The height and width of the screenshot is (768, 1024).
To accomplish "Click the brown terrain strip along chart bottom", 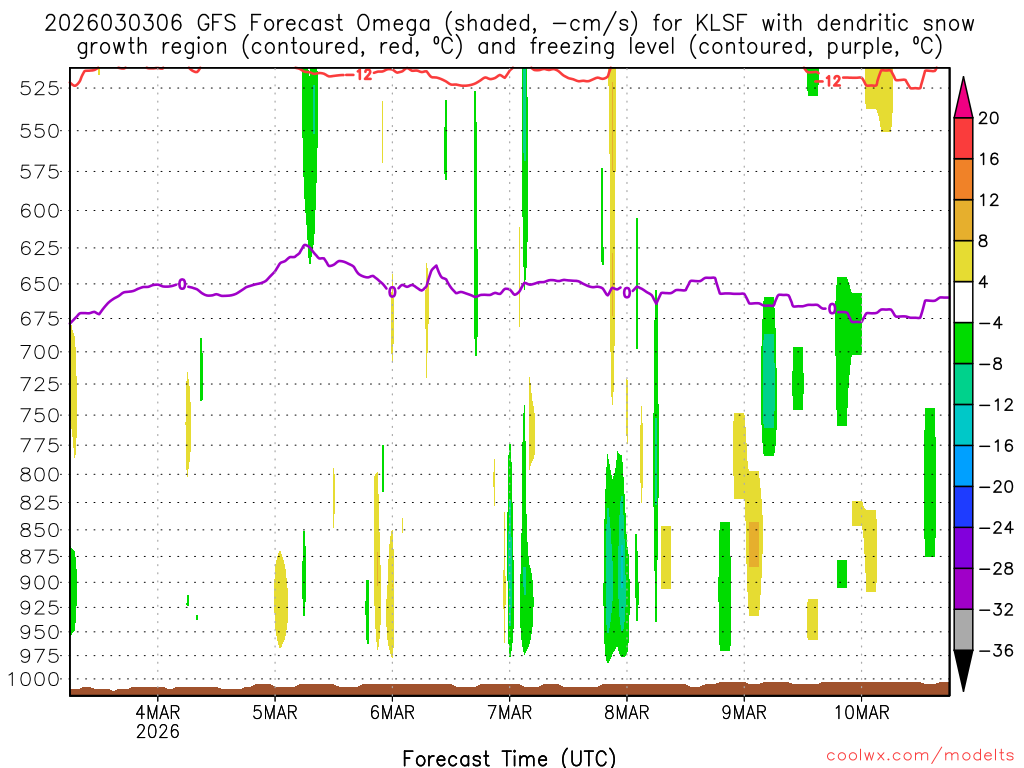I will pyautogui.click(x=509, y=690).
